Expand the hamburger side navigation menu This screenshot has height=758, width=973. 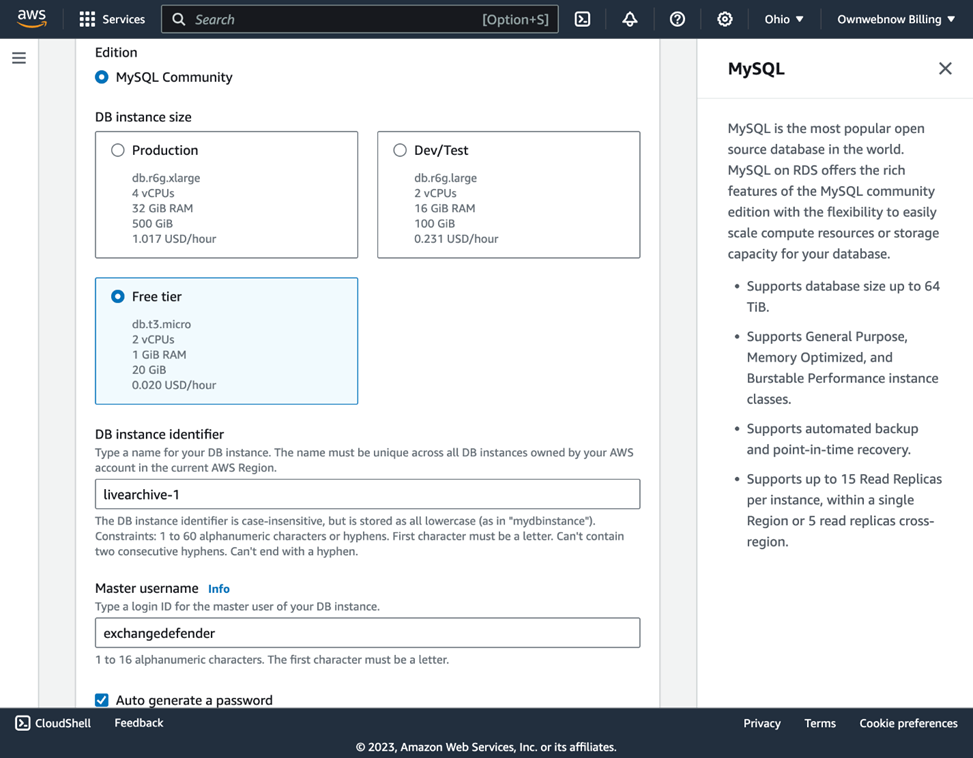(19, 58)
